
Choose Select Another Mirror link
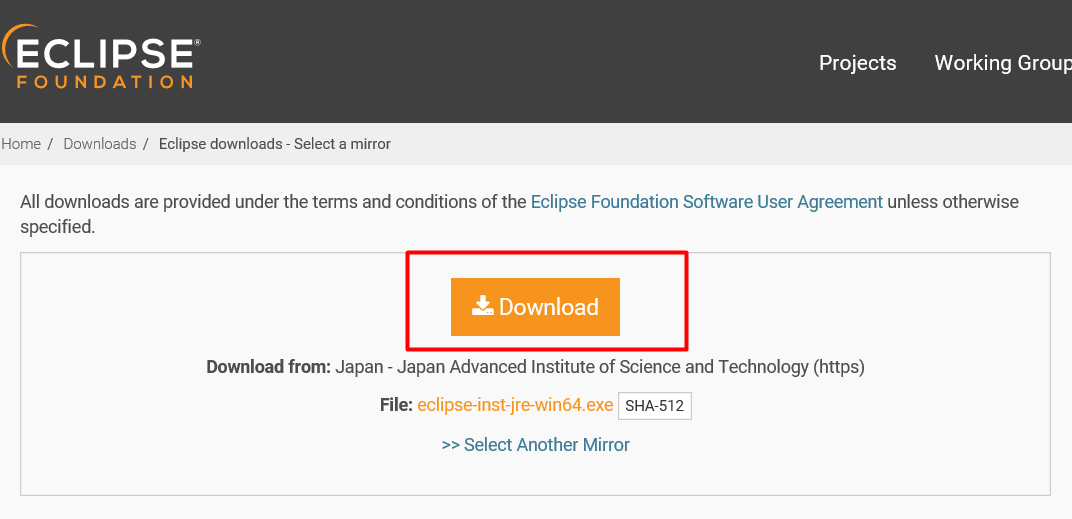[535, 445]
